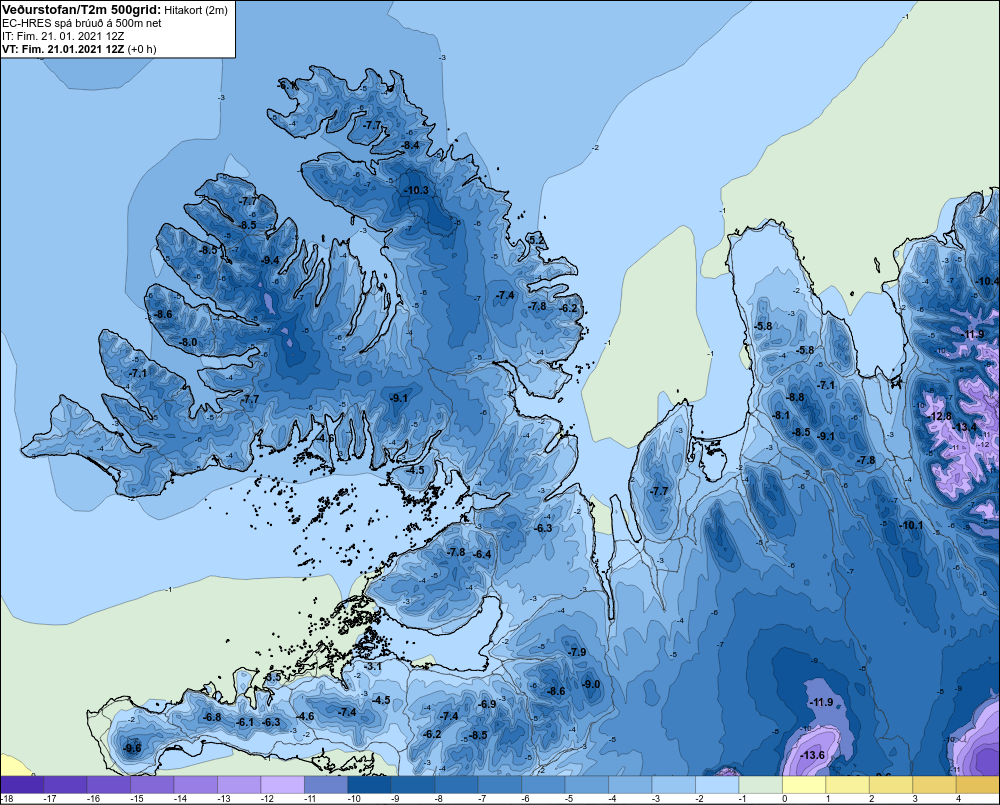1000x805 pixels.
Task: Click the -18 legend scale label
Action: tap(7, 798)
